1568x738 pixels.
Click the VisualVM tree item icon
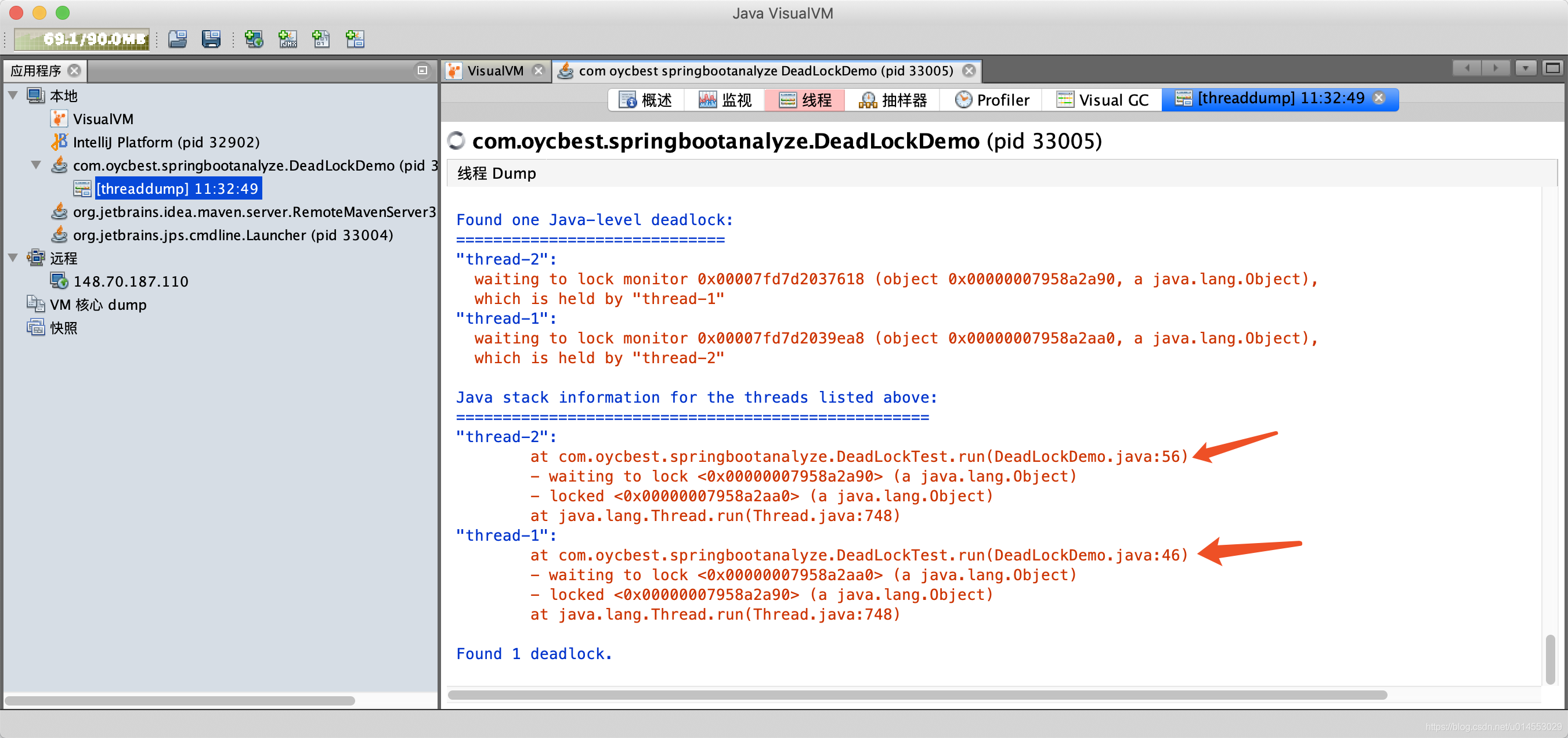coord(59,118)
